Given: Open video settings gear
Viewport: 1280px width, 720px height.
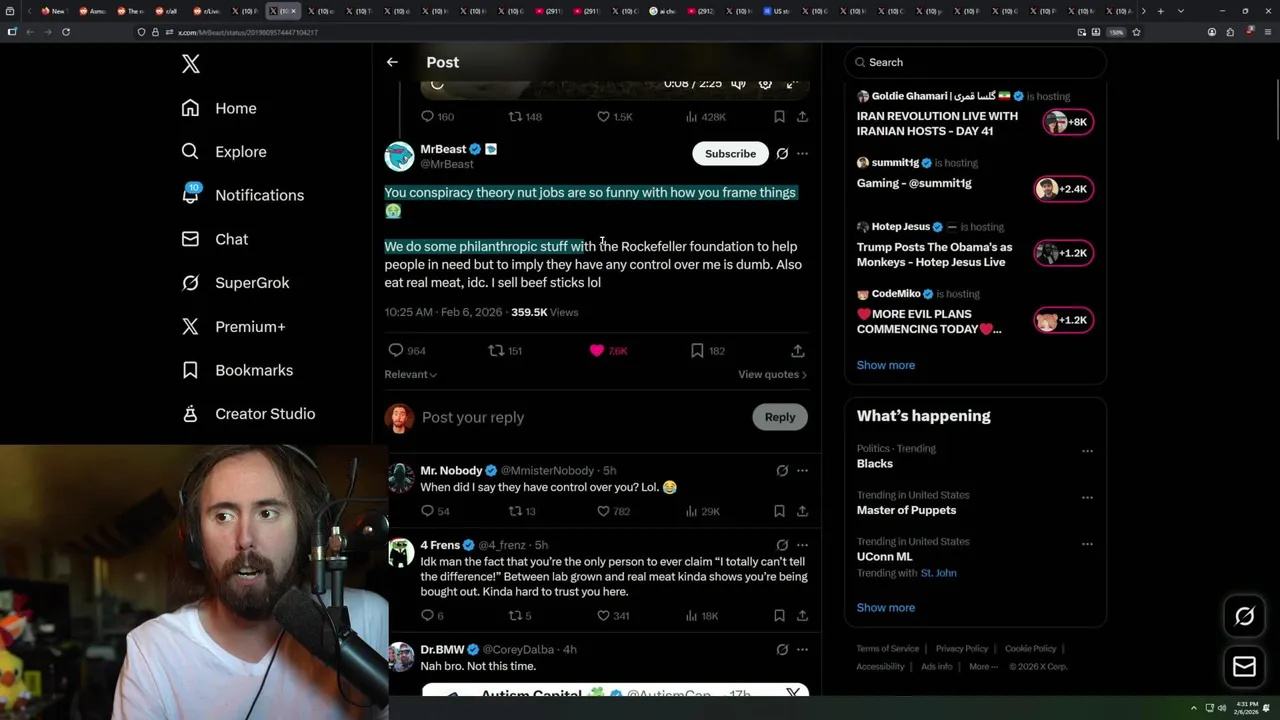Looking at the screenshot, I should click(765, 84).
